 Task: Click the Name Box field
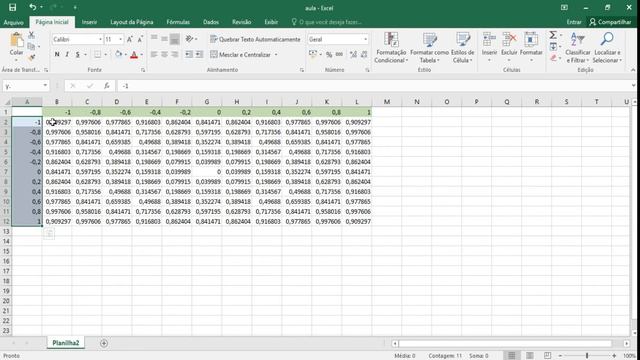tap(22, 86)
